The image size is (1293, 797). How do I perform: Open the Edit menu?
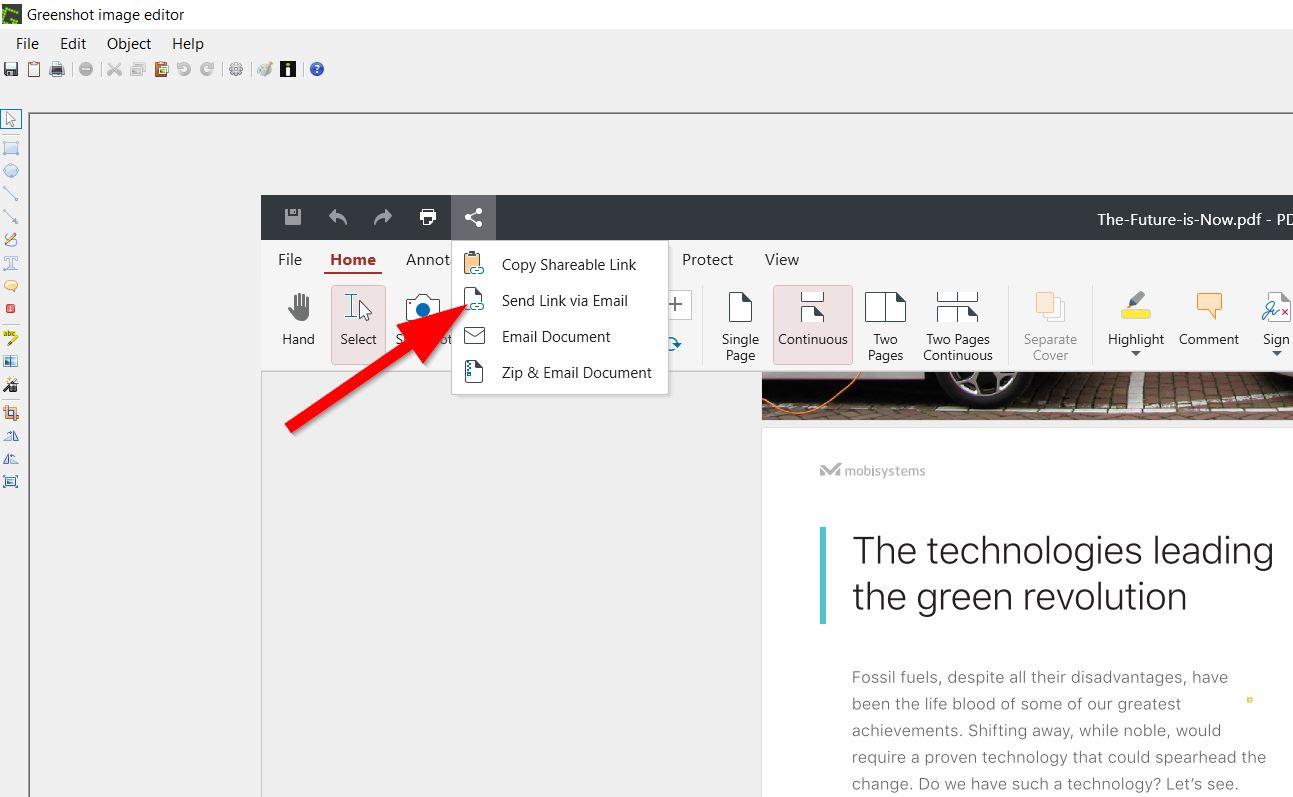click(x=72, y=43)
